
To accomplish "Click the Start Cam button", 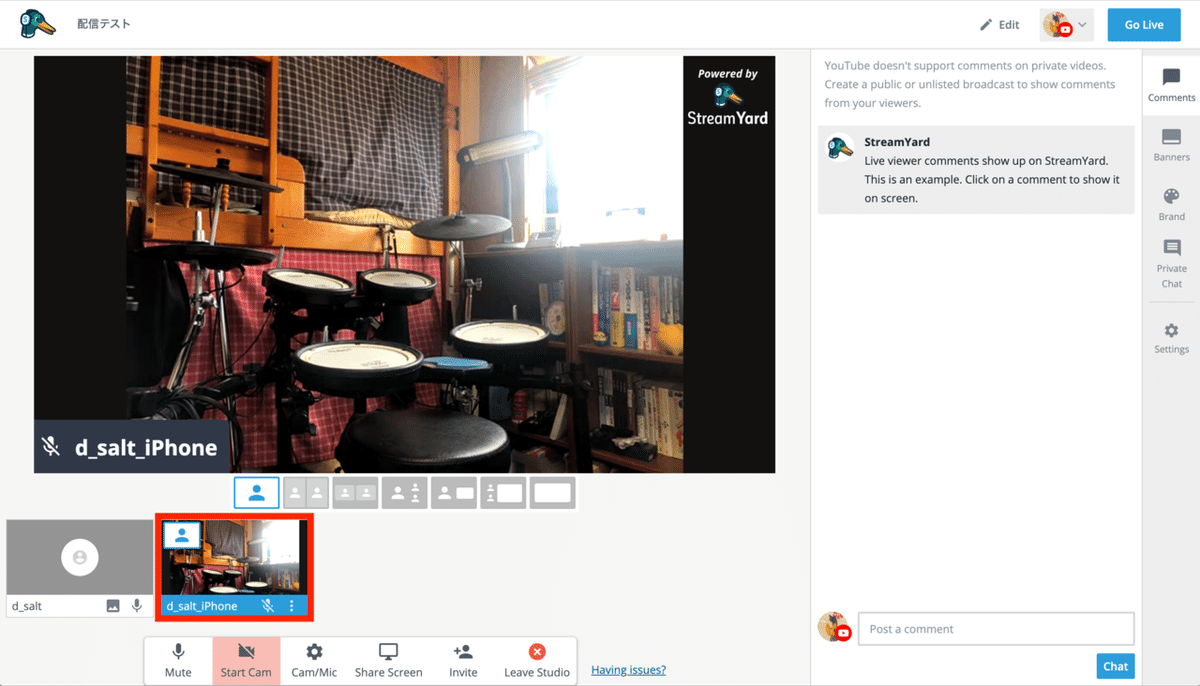I will point(246,661).
